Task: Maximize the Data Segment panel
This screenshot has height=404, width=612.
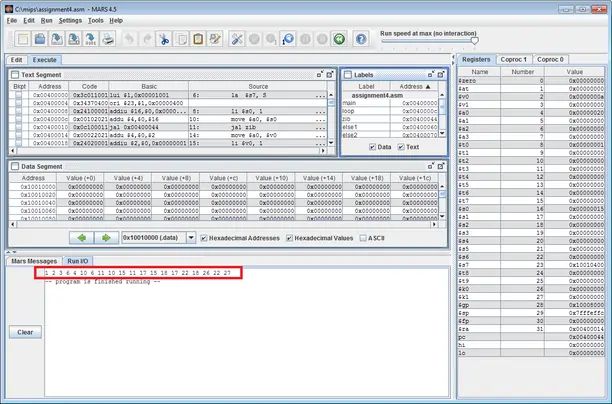Action: click(441, 166)
